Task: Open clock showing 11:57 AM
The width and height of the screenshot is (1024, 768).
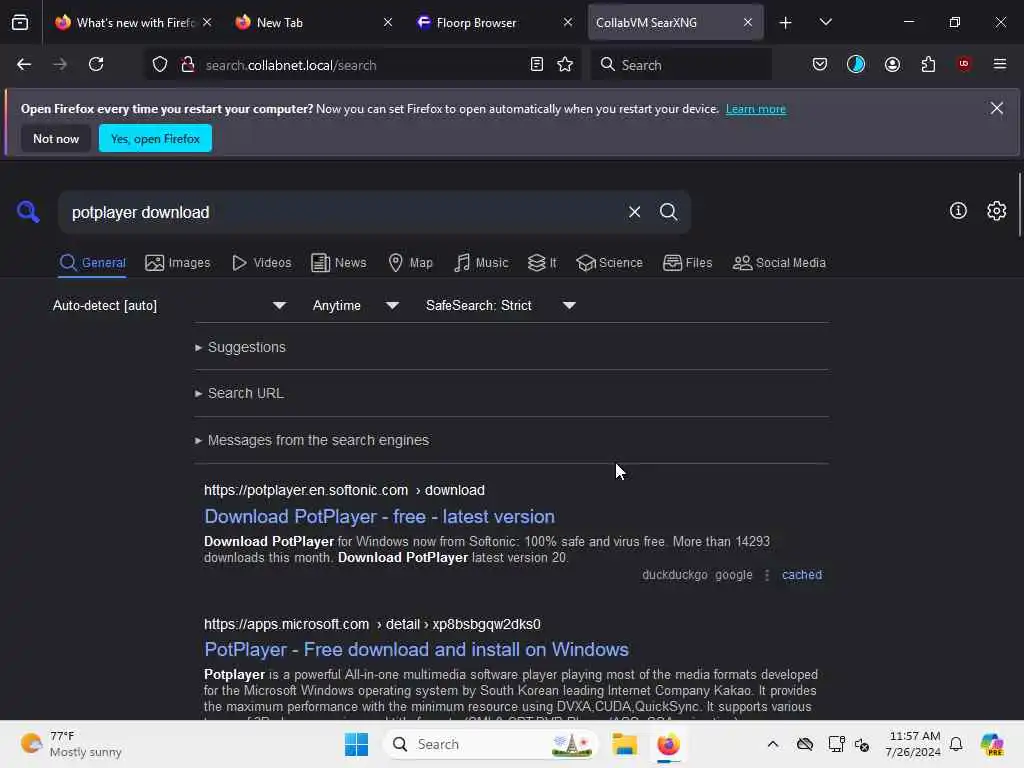Action: coord(913,744)
